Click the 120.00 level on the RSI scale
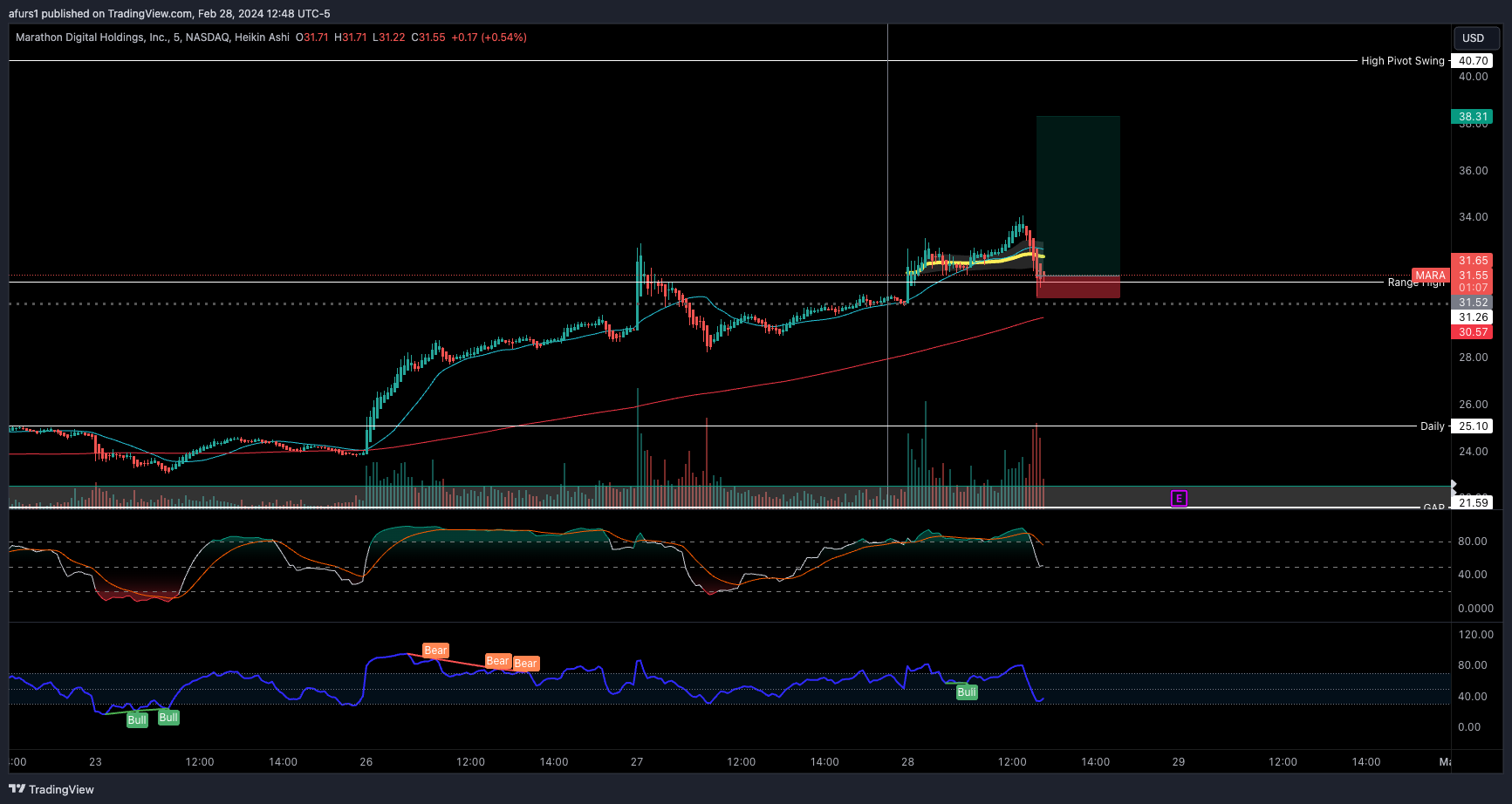This screenshot has width=1512, height=804. [x=1475, y=635]
